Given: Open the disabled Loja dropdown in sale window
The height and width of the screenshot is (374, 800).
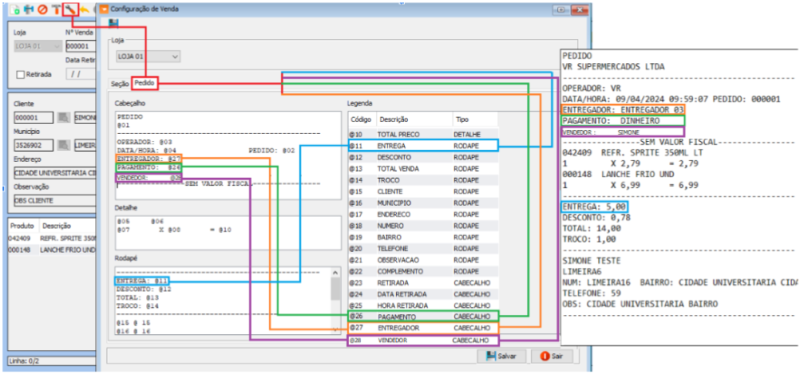Looking at the screenshot, I should (38, 46).
